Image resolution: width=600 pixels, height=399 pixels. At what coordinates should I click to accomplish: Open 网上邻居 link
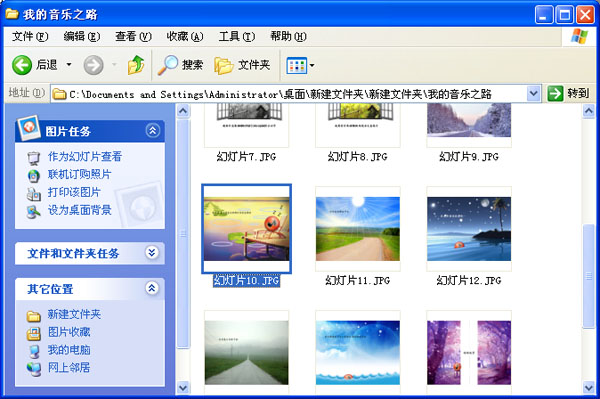69,367
